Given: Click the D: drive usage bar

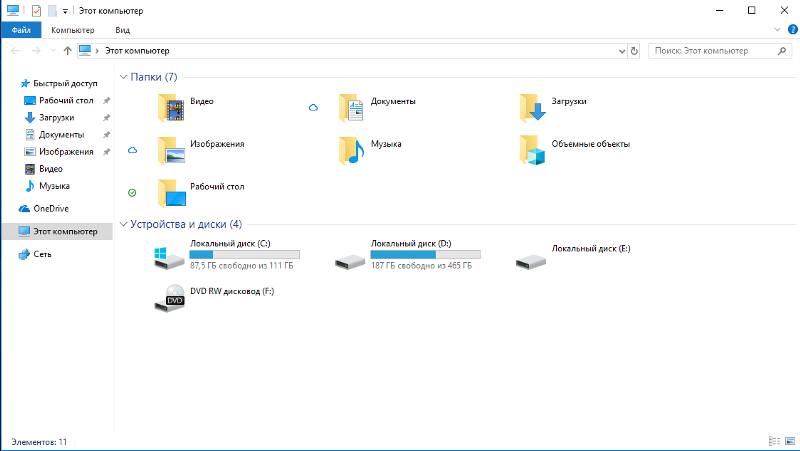Looking at the screenshot, I should click(x=426, y=255).
